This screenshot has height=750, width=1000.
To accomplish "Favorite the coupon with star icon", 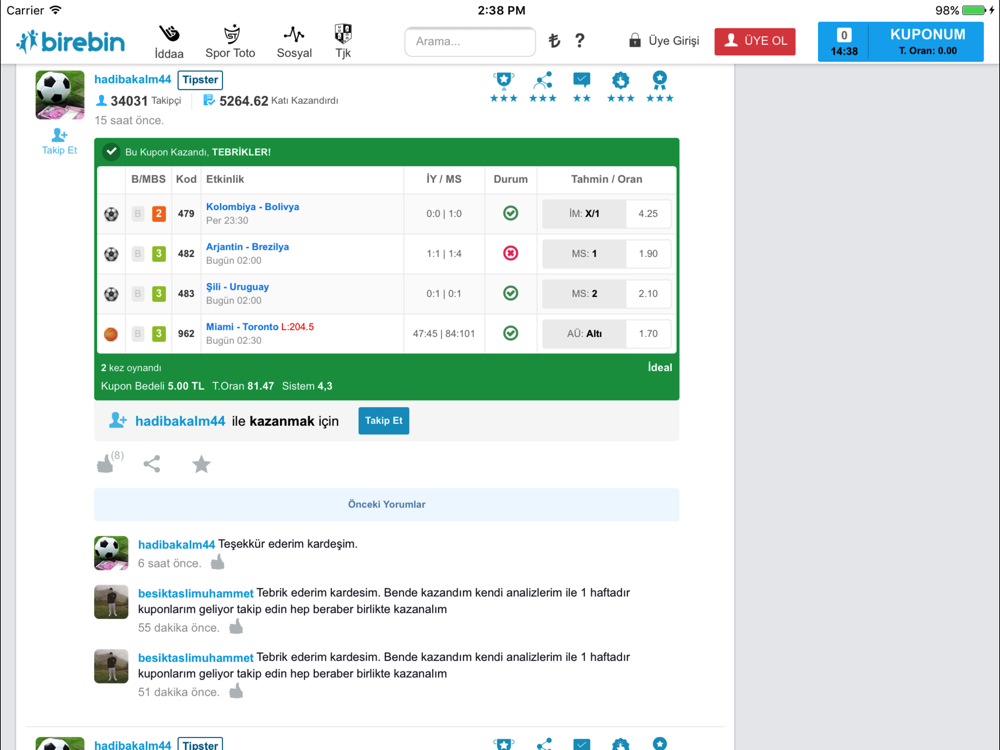I will (202, 464).
